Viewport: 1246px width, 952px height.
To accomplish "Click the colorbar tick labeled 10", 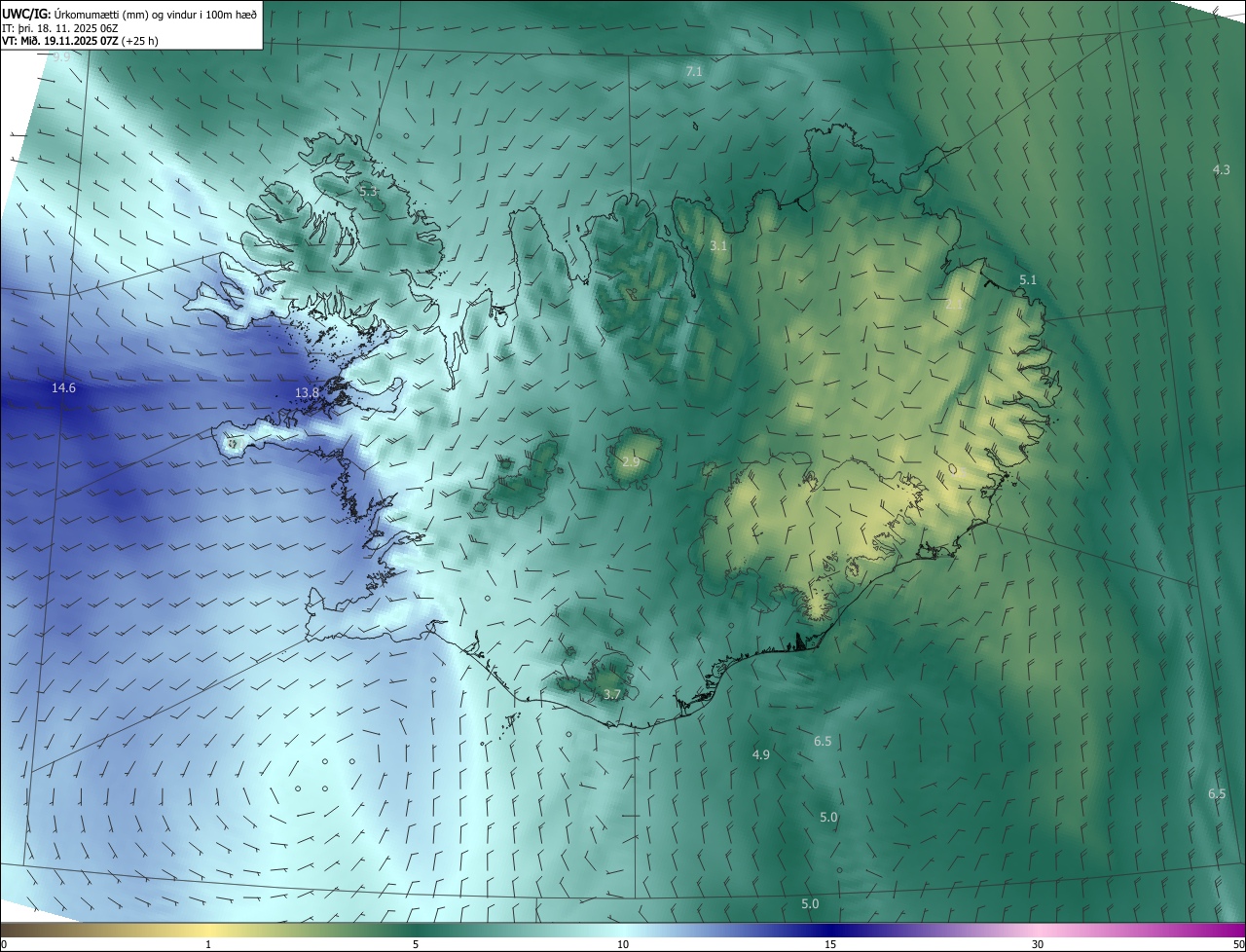I will tap(623, 944).
